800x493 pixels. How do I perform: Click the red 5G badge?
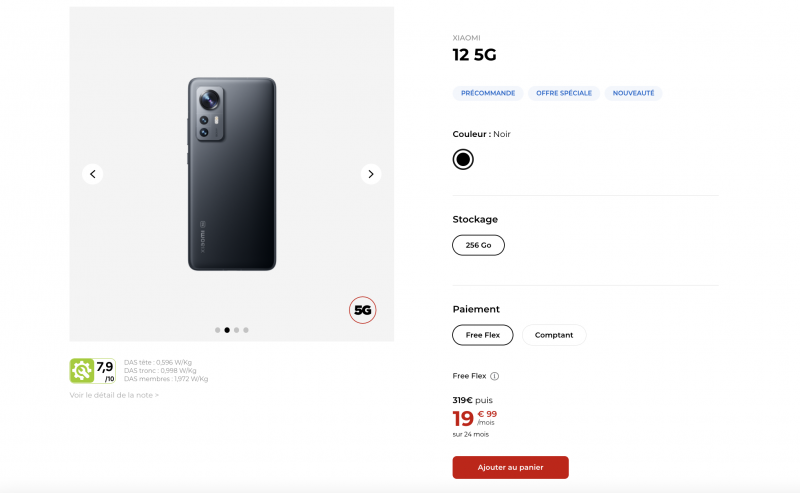coord(363,310)
